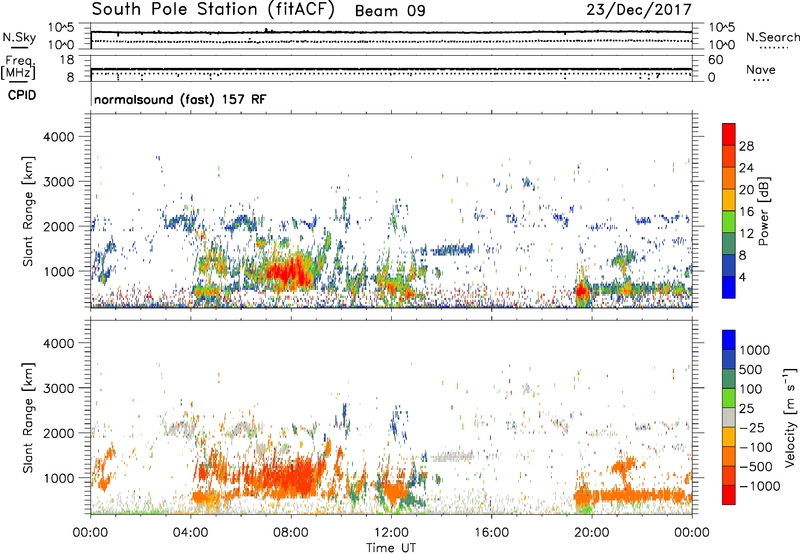The image size is (800, 554).
Task: Click the '1000' velocity colorbar tick
Action: tap(754, 350)
